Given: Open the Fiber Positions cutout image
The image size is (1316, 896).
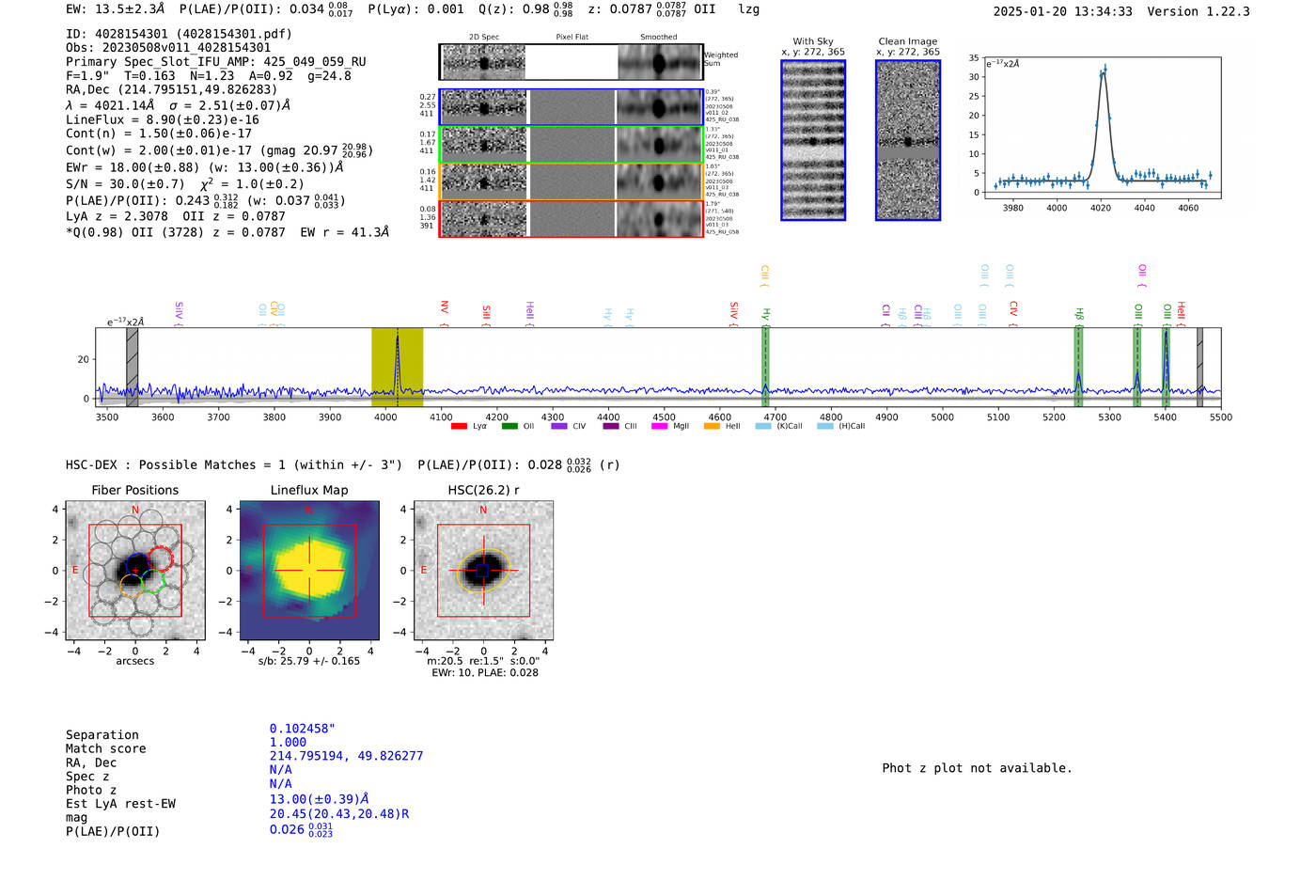Looking at the screenshot, I should (135, 571).
